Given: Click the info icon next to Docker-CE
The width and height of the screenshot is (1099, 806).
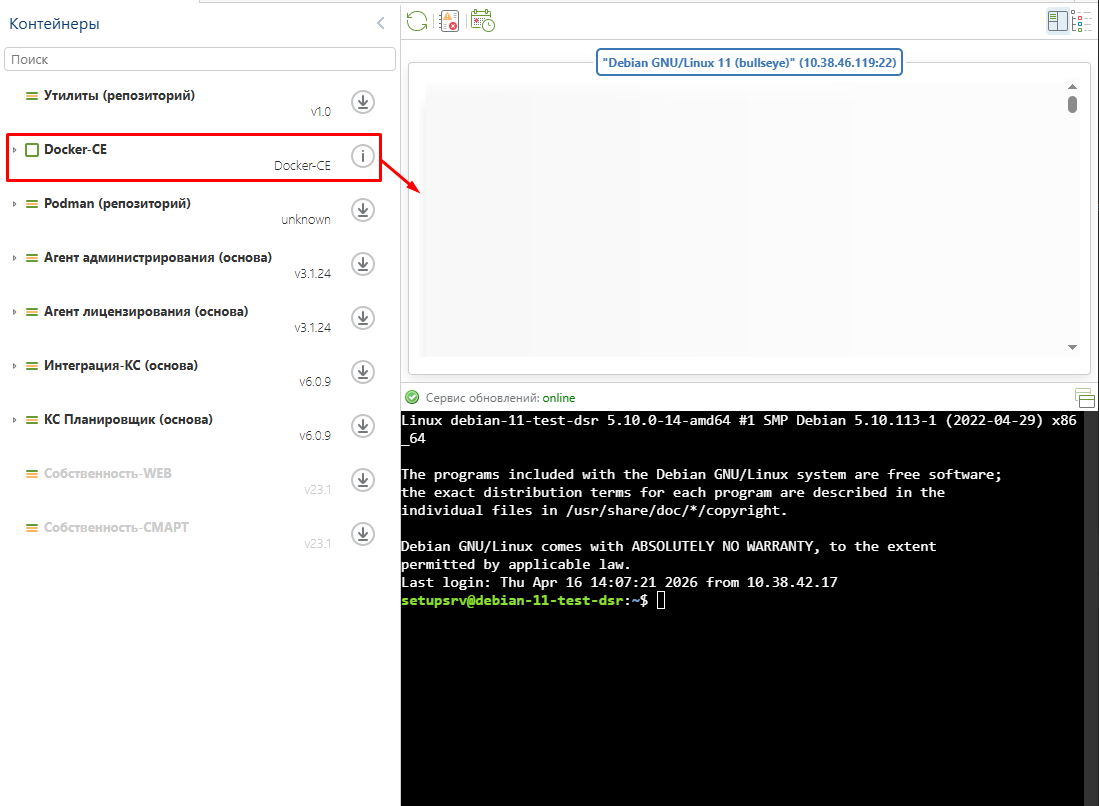Looking at the screenshot, I should [x=362, y=157].
